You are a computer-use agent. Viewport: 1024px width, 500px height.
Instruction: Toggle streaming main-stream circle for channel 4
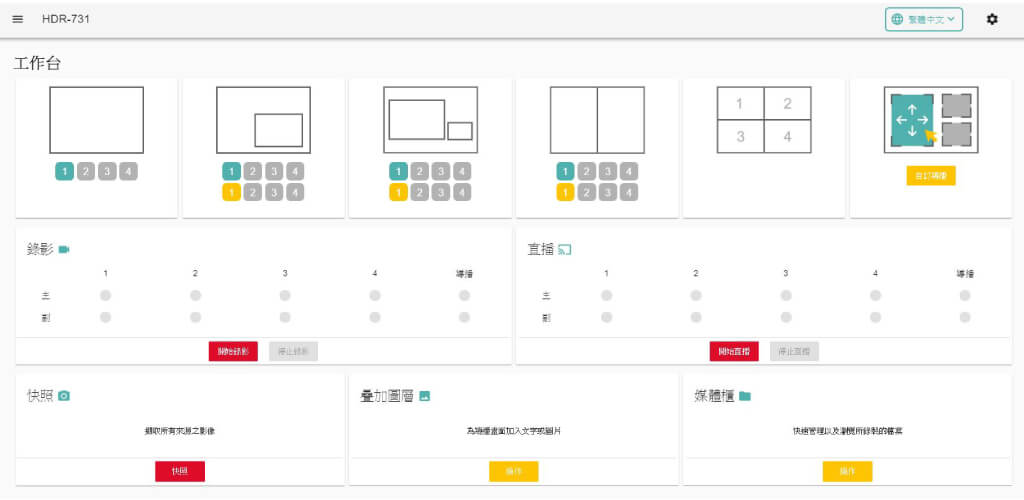tap(876, 296)
